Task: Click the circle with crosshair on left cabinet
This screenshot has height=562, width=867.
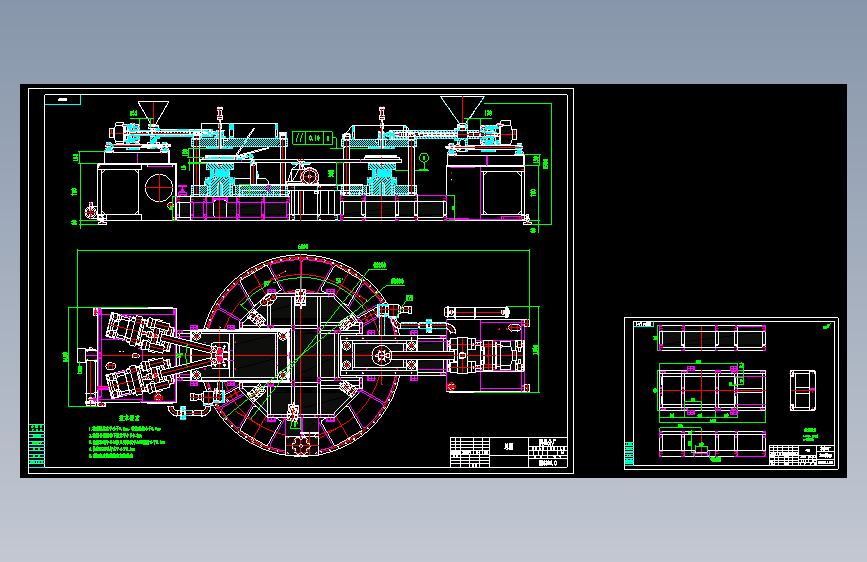Action: pos(159,188)
